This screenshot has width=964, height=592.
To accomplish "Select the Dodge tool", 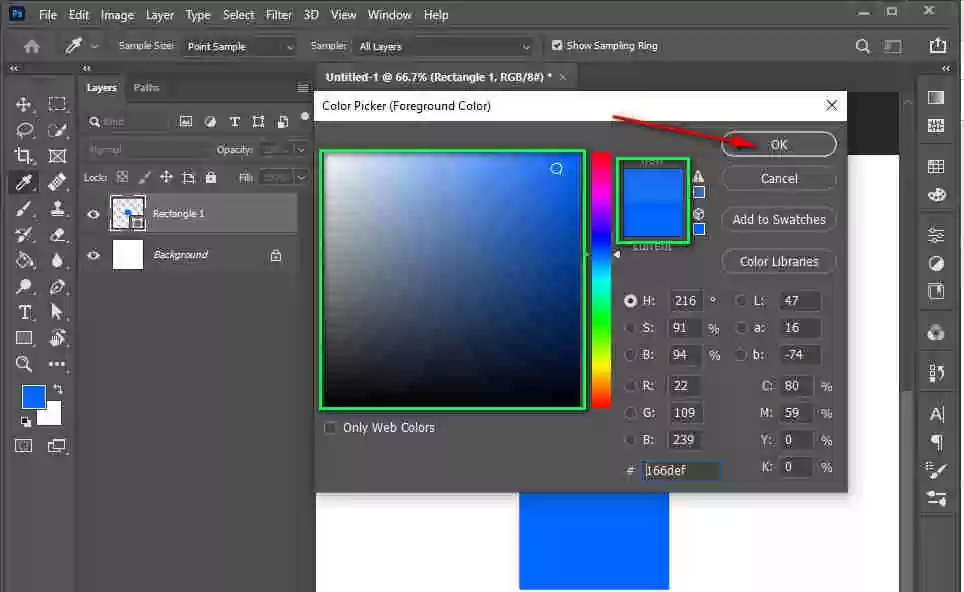I will pyautogui.click(x=23, y=286).
